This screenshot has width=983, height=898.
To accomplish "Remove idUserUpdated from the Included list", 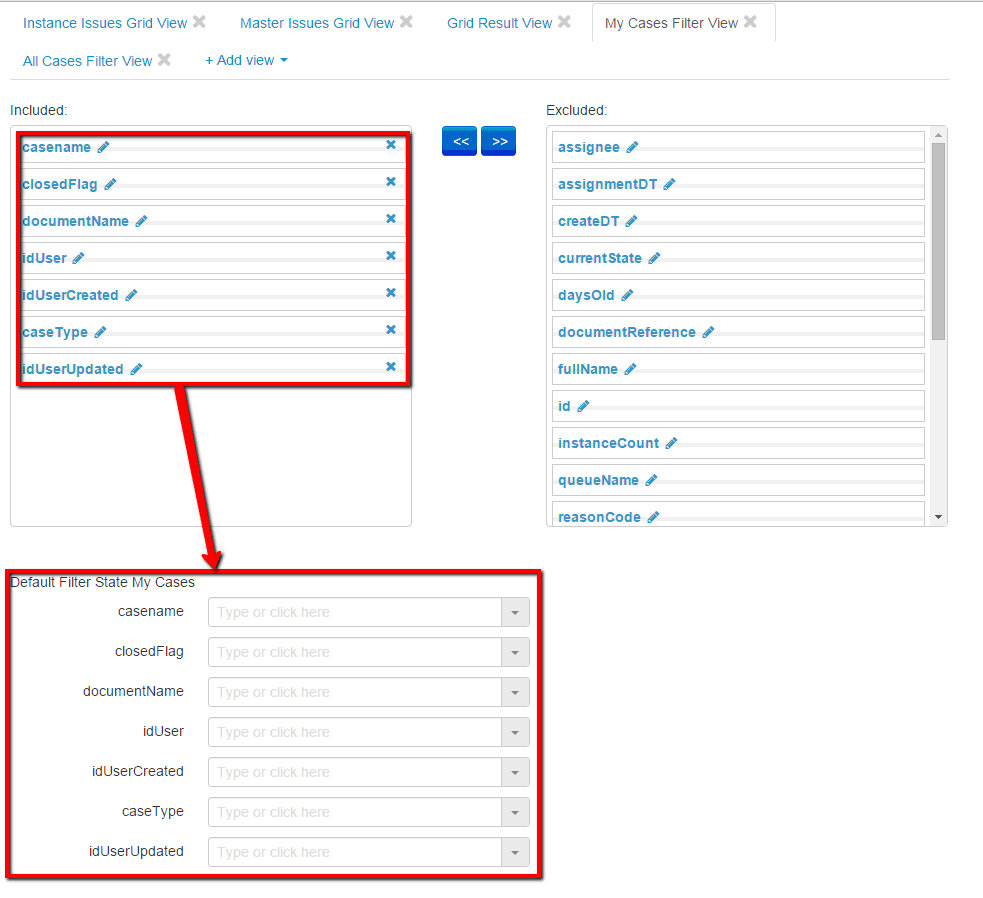I will point(391,367).
